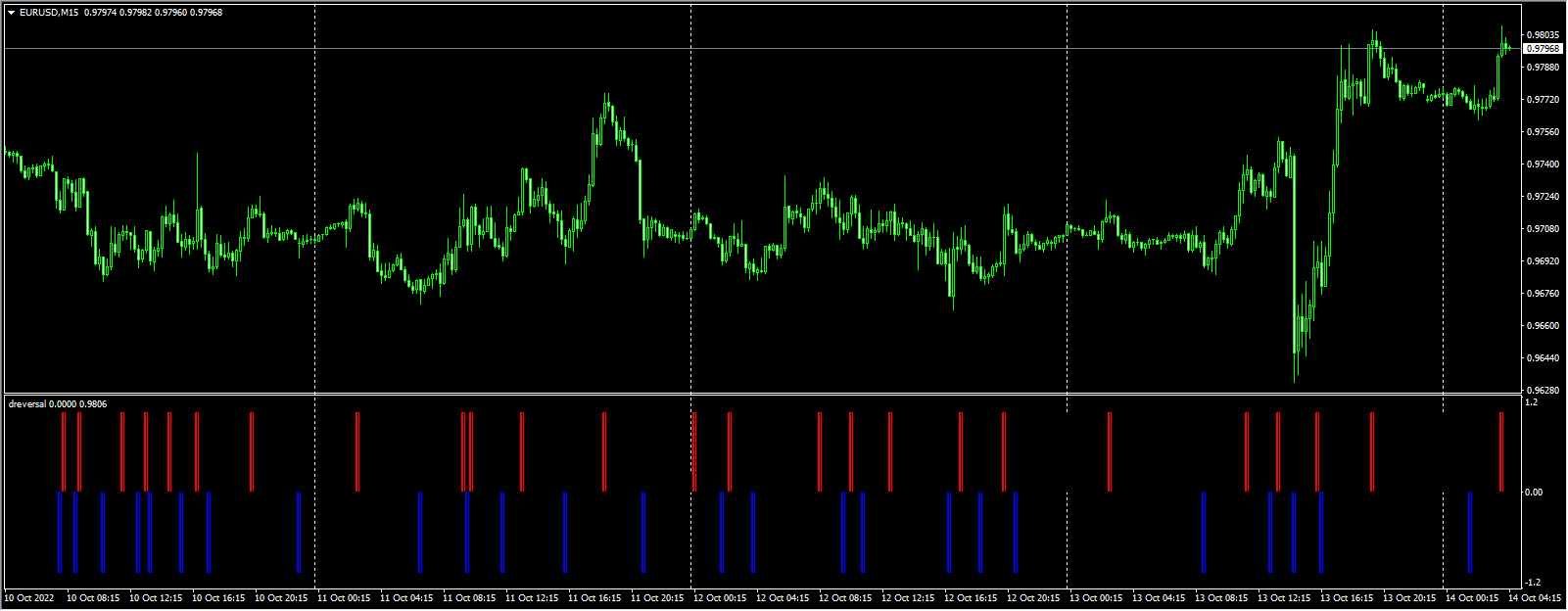Viewport: 1568px width, 611px height.
Task: Click the 10 Oct 2022 time label
Action: click(29, 597)
